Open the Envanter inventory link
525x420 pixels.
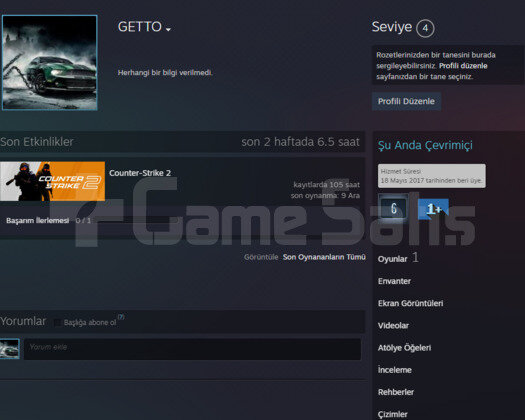394,281
